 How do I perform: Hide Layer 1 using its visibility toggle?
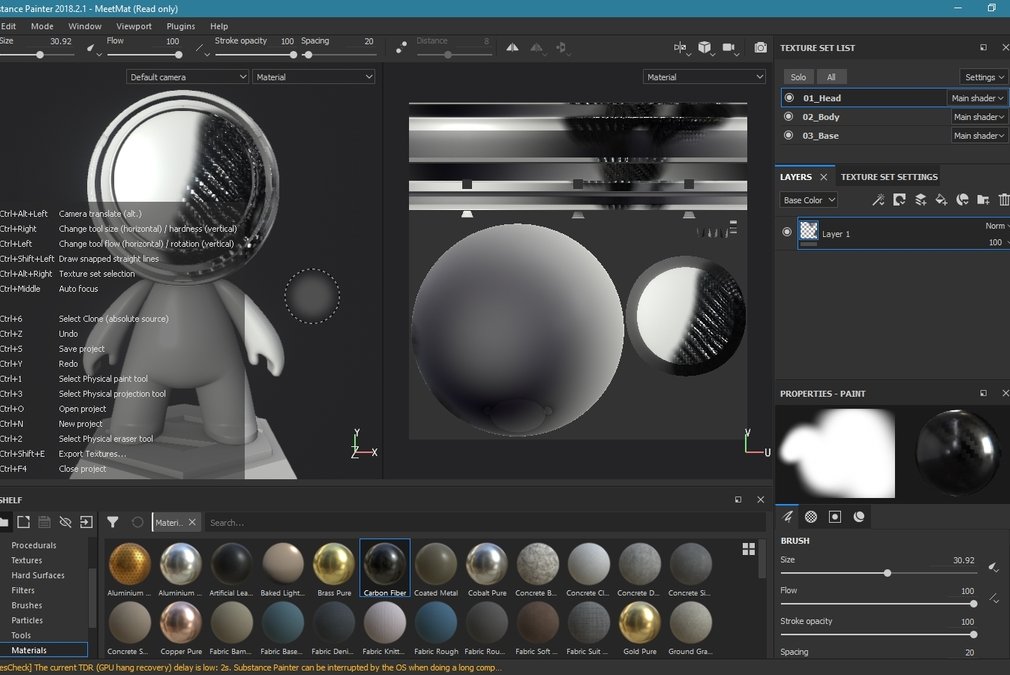point(786,232)
